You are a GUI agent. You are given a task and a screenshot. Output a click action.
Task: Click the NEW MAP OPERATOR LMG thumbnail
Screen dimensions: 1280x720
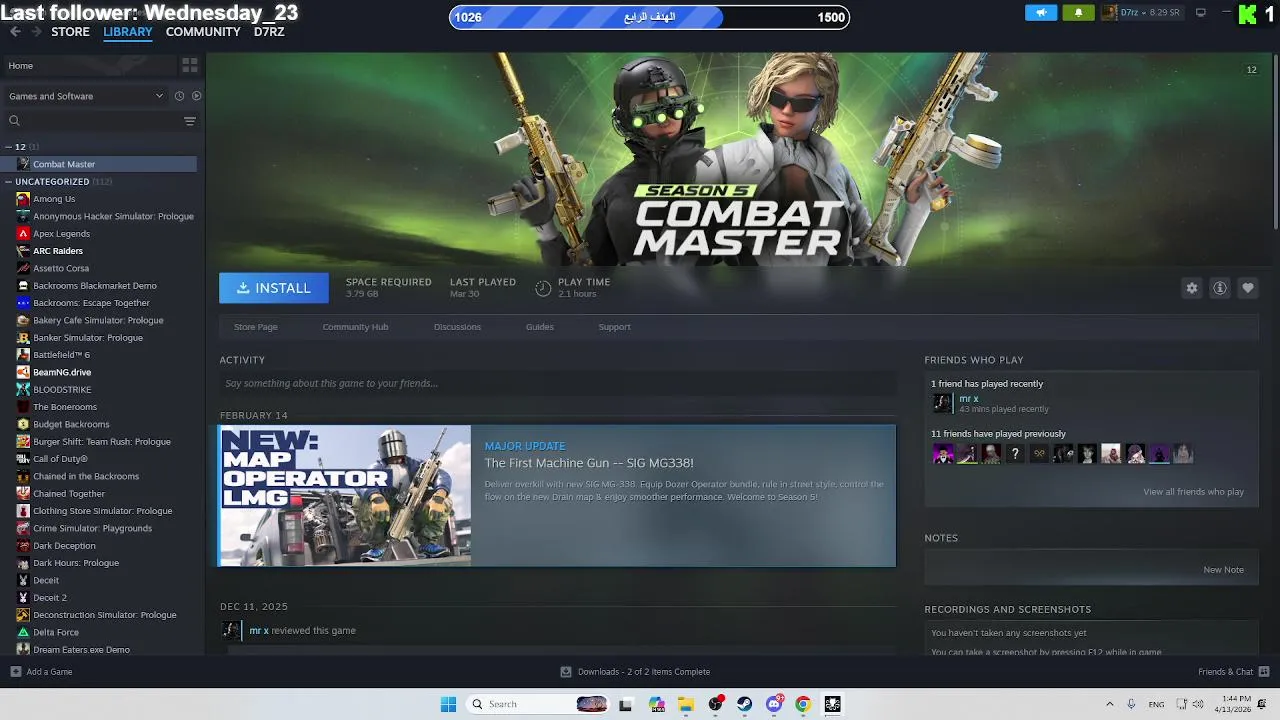coord(345,496)
